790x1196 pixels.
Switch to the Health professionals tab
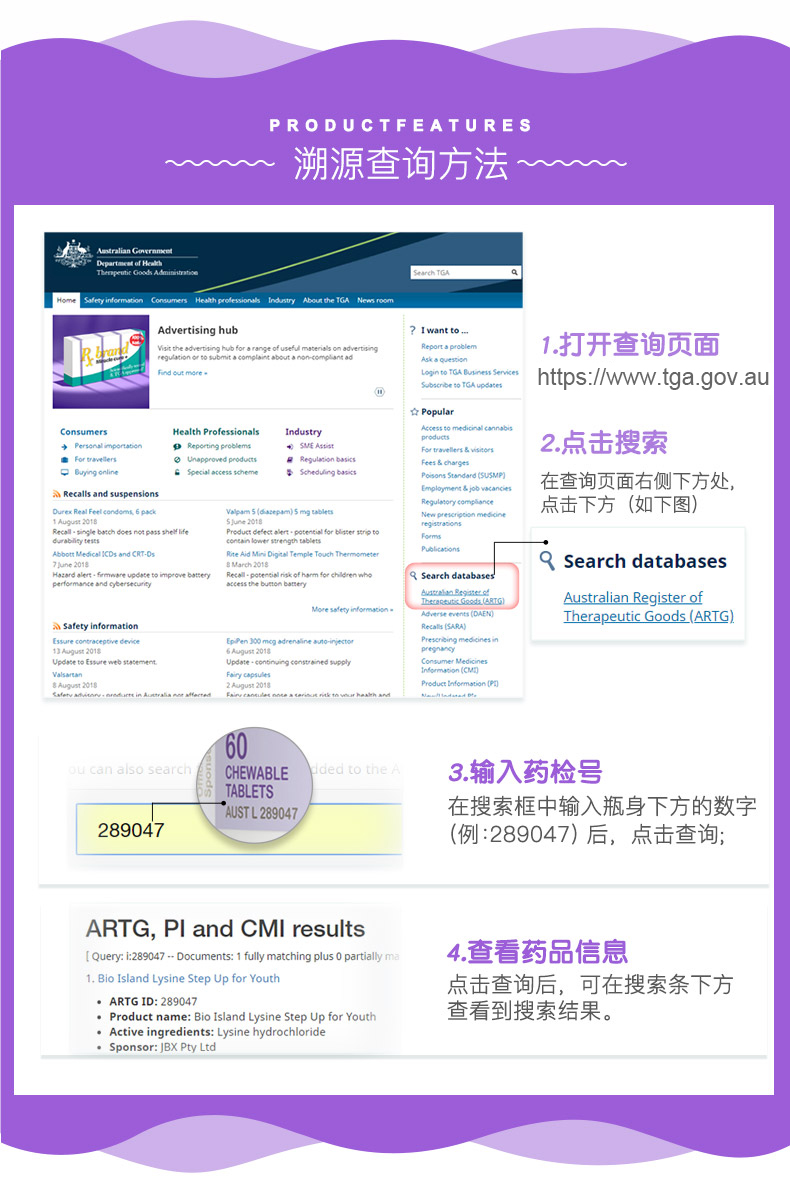coord(227,300)
